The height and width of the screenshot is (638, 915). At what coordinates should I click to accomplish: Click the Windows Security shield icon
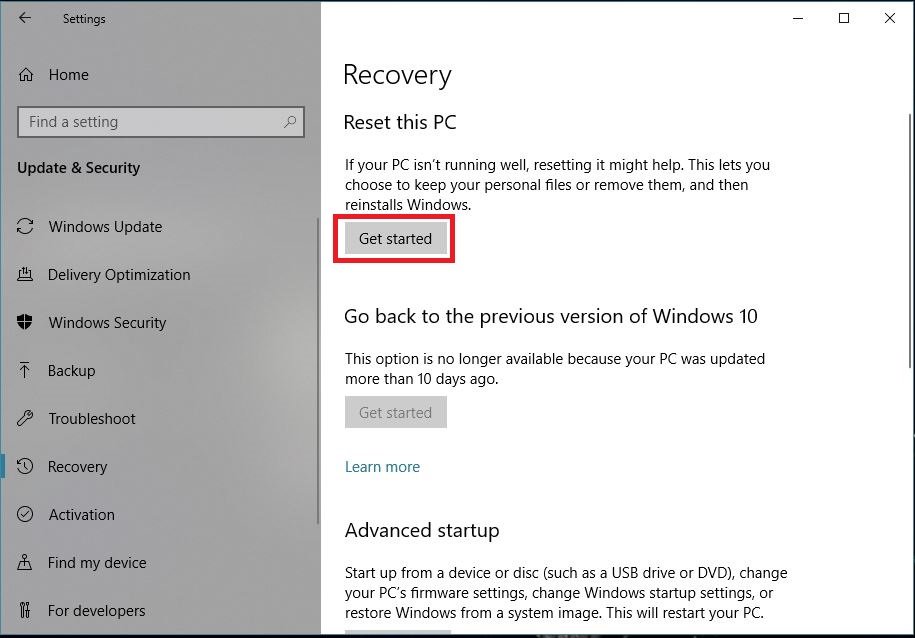tap(26, 323)
